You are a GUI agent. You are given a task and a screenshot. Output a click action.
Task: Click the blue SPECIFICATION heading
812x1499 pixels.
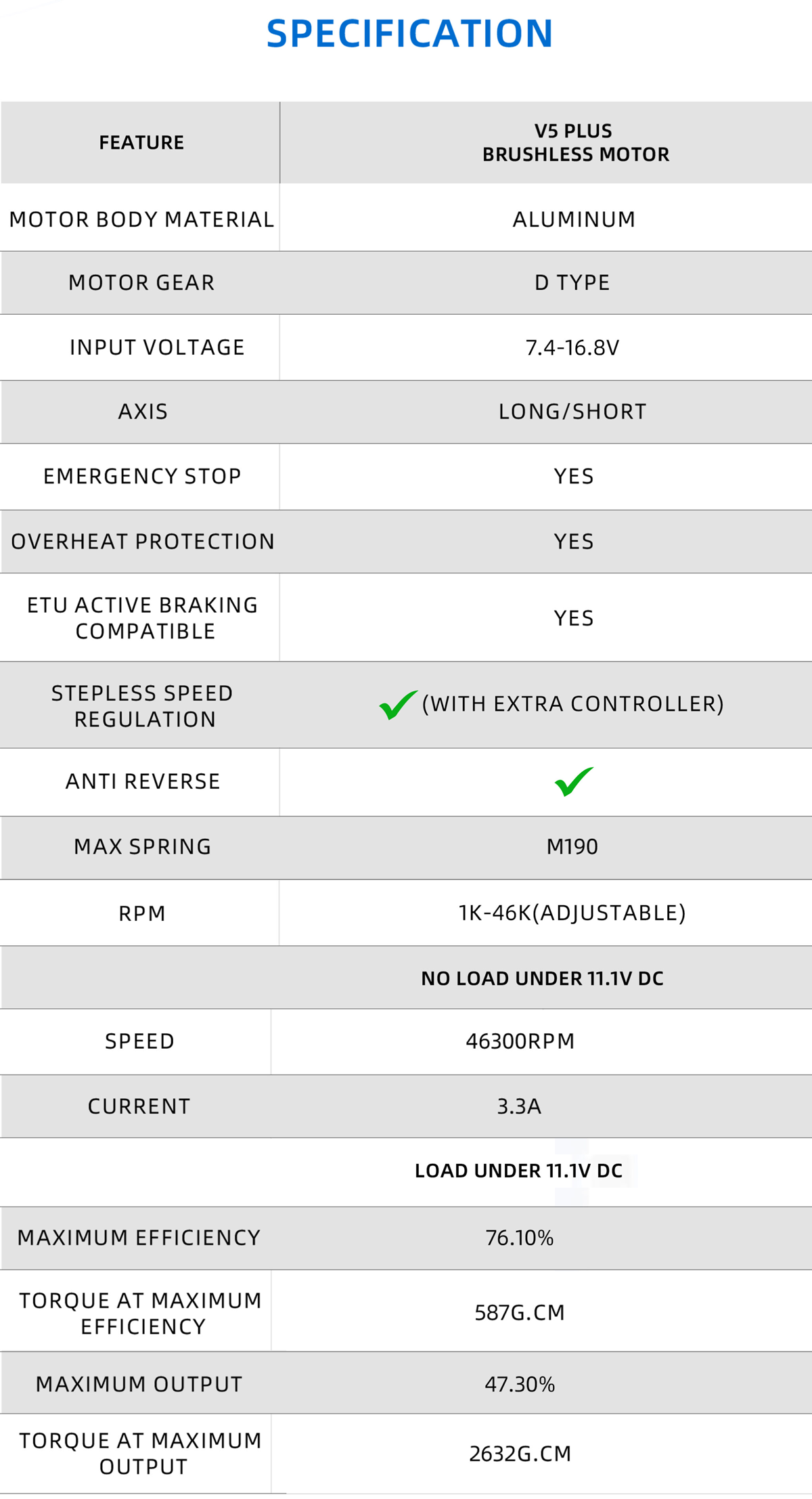click(409, 34)
